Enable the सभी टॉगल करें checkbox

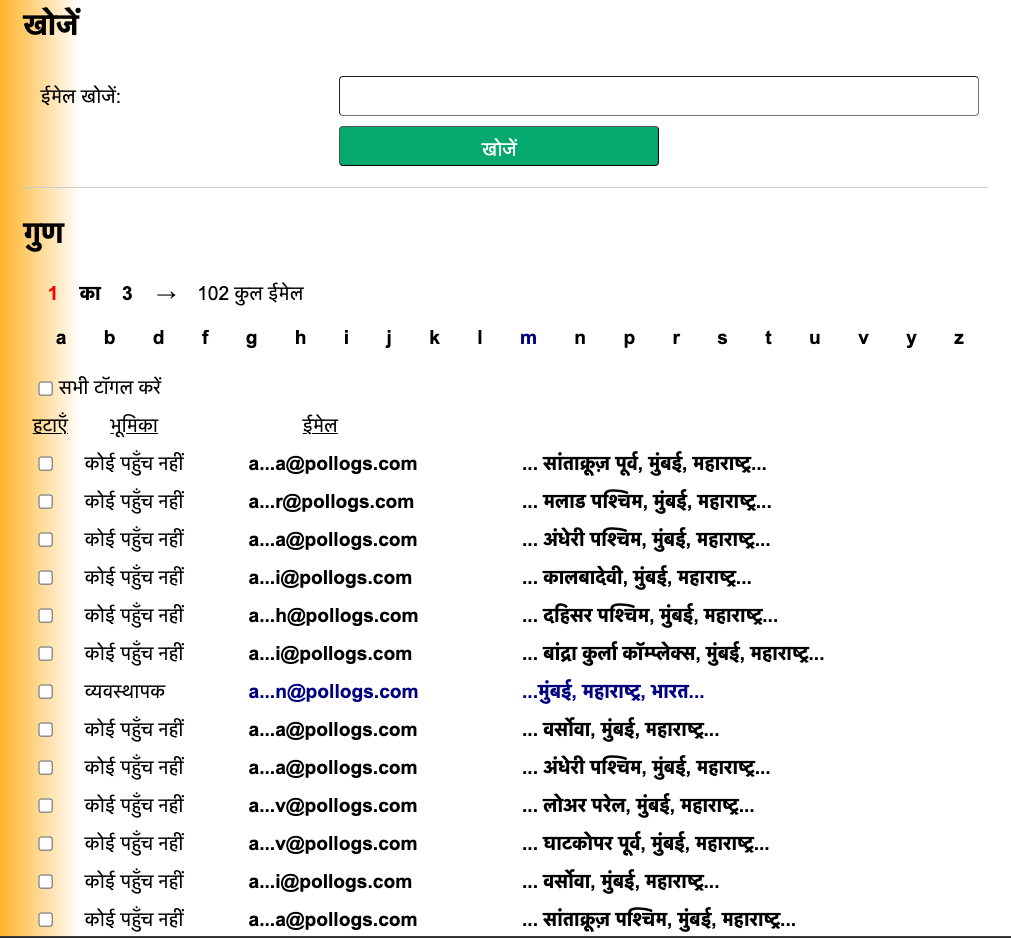coord(45,387)
